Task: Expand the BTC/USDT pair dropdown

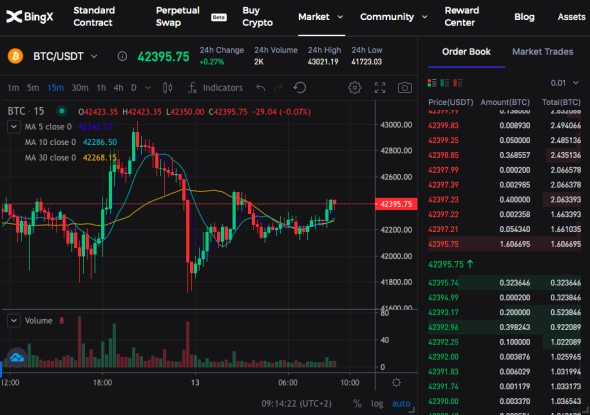Action: tap(94, 56)
